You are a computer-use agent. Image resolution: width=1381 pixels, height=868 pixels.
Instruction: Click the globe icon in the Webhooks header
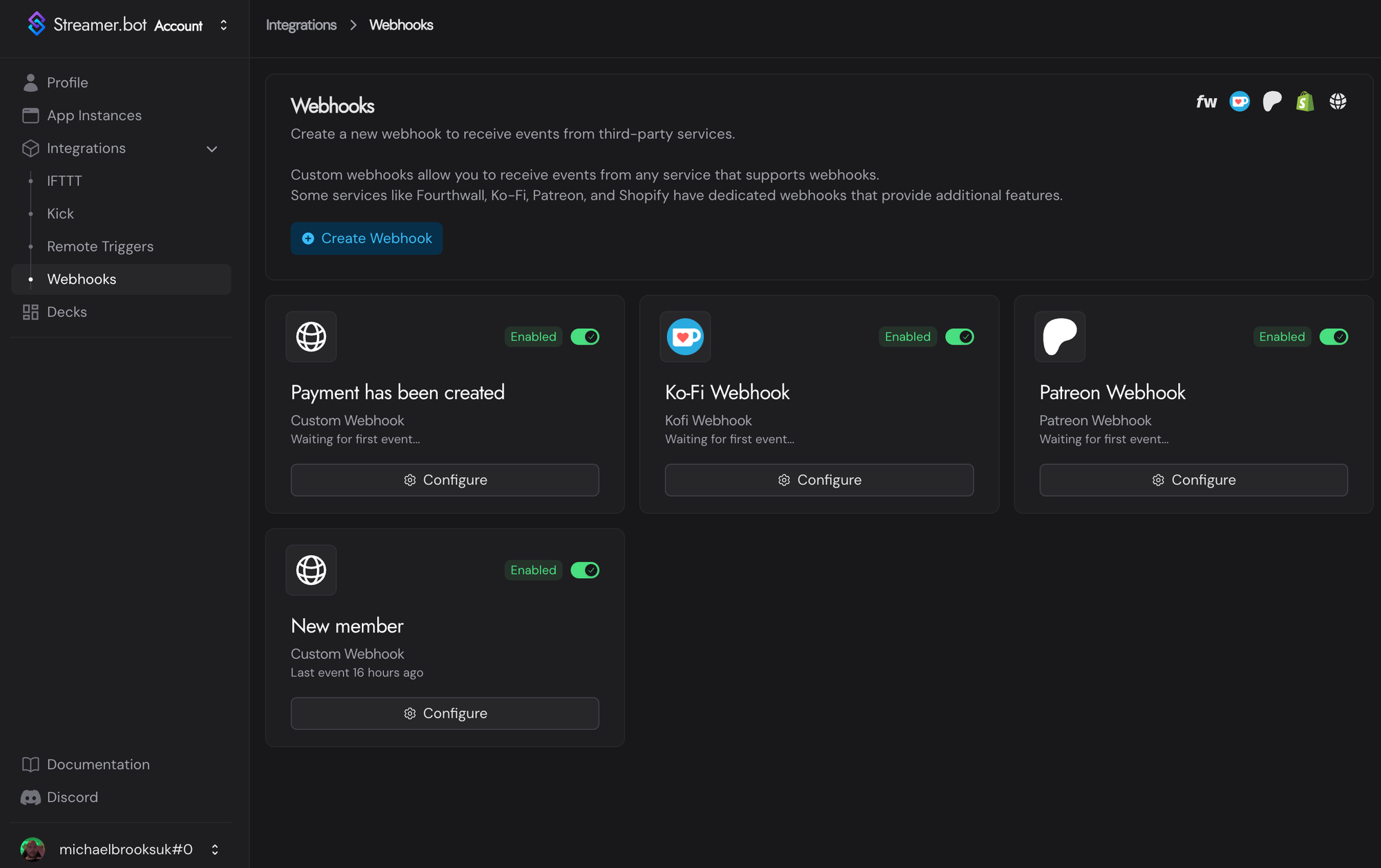coord(1337,101)
